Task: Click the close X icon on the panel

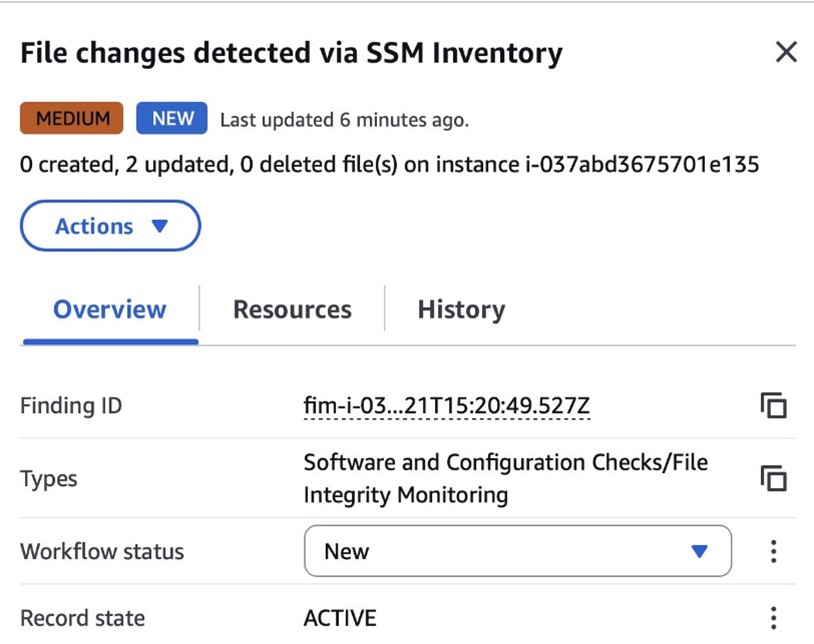Action: [786, 52]
